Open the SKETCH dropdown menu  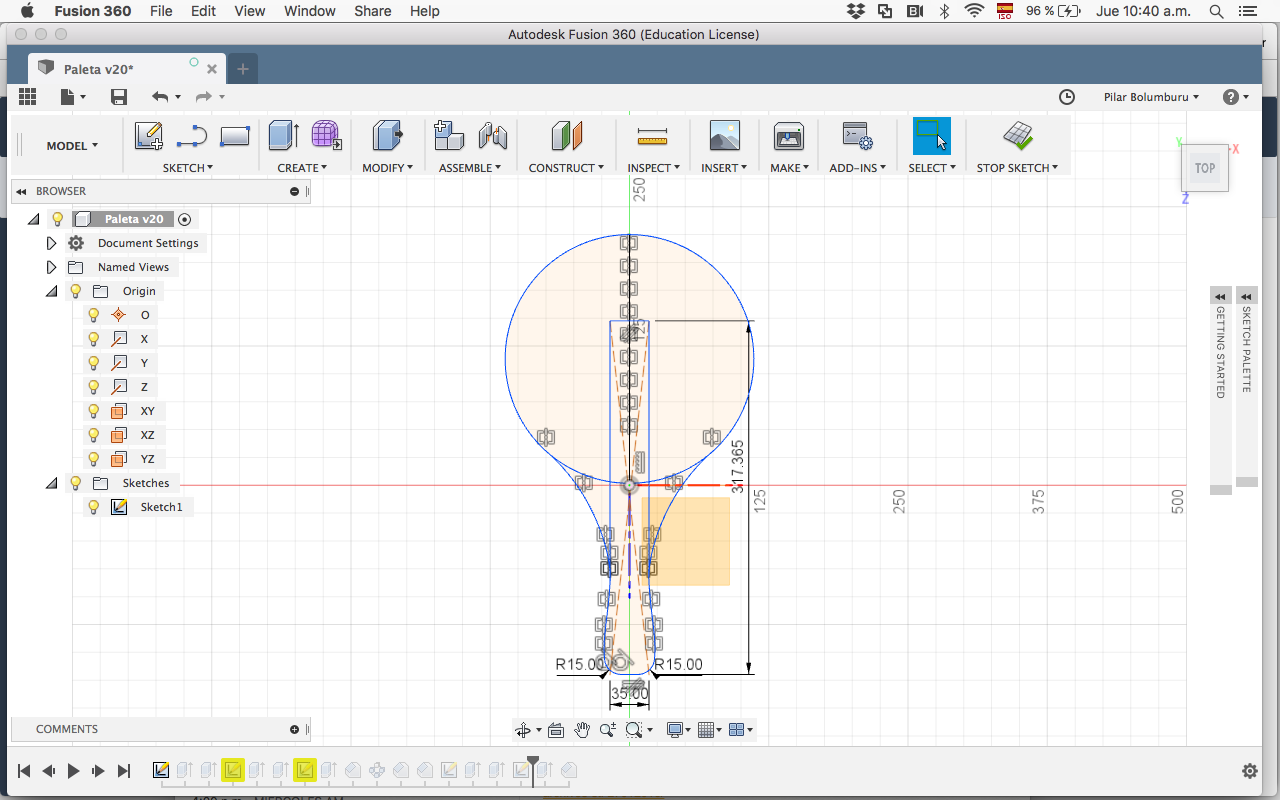[x=189, y=168]
